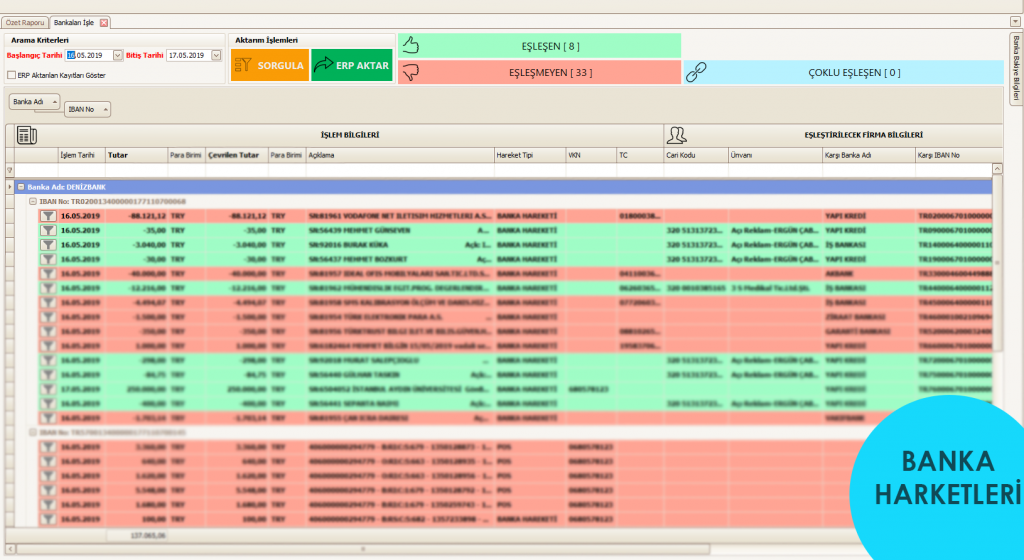The height and width of the screenshot is (560, 1024).
Task: Click the funnel icon in the filter row
Action: 10,170
